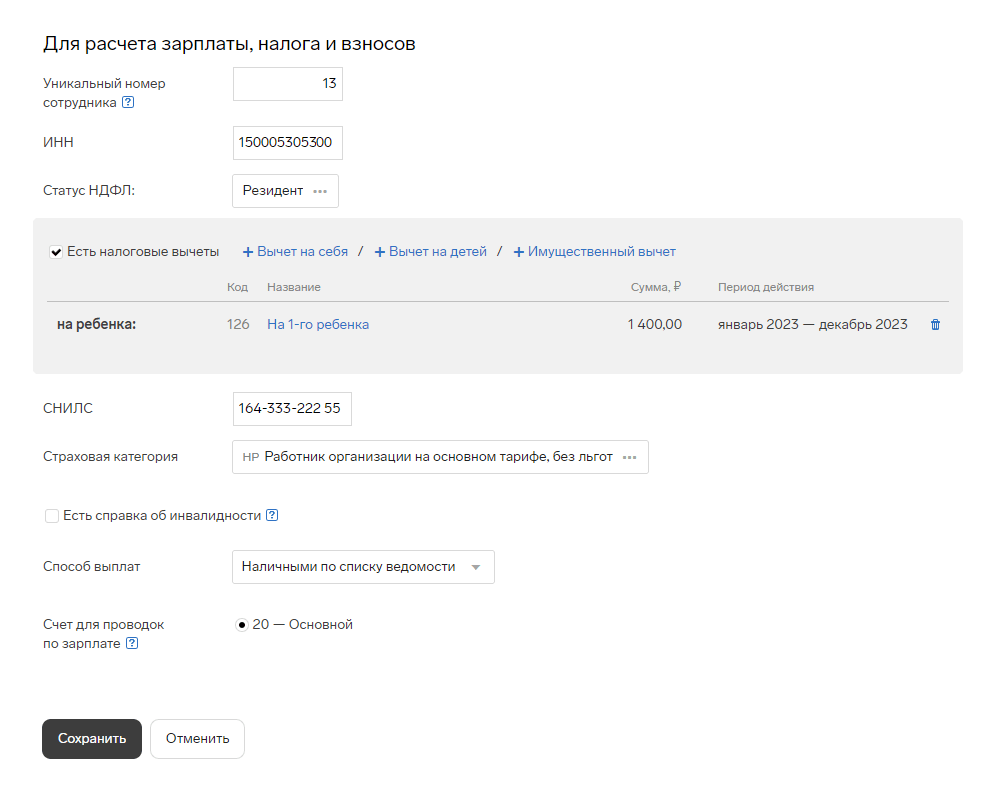
Task: Click the period январь 2023 — декабрь 2023
Action: coord(812,324)
